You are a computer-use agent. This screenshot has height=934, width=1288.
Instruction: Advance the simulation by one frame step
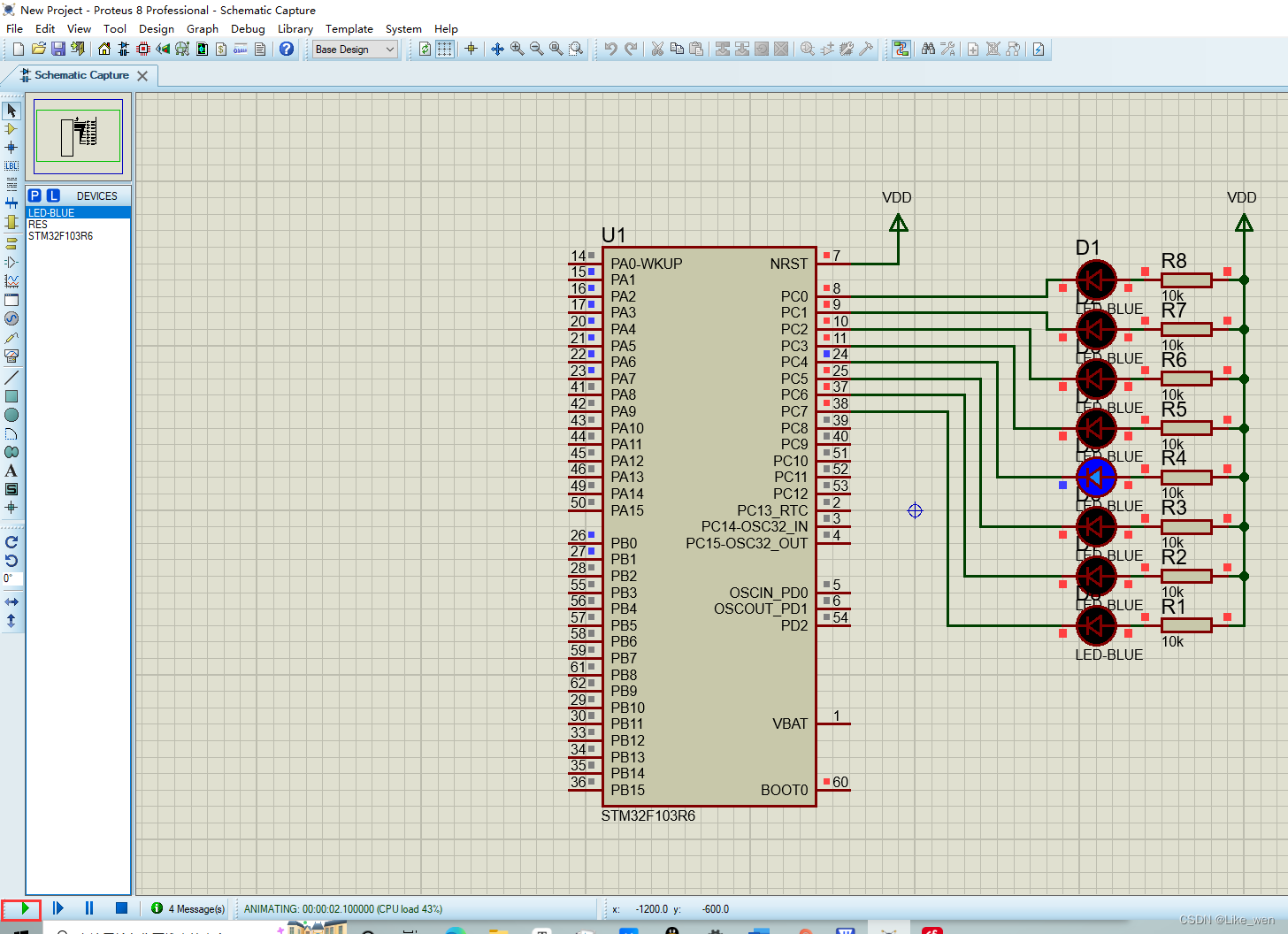point(57,908)
